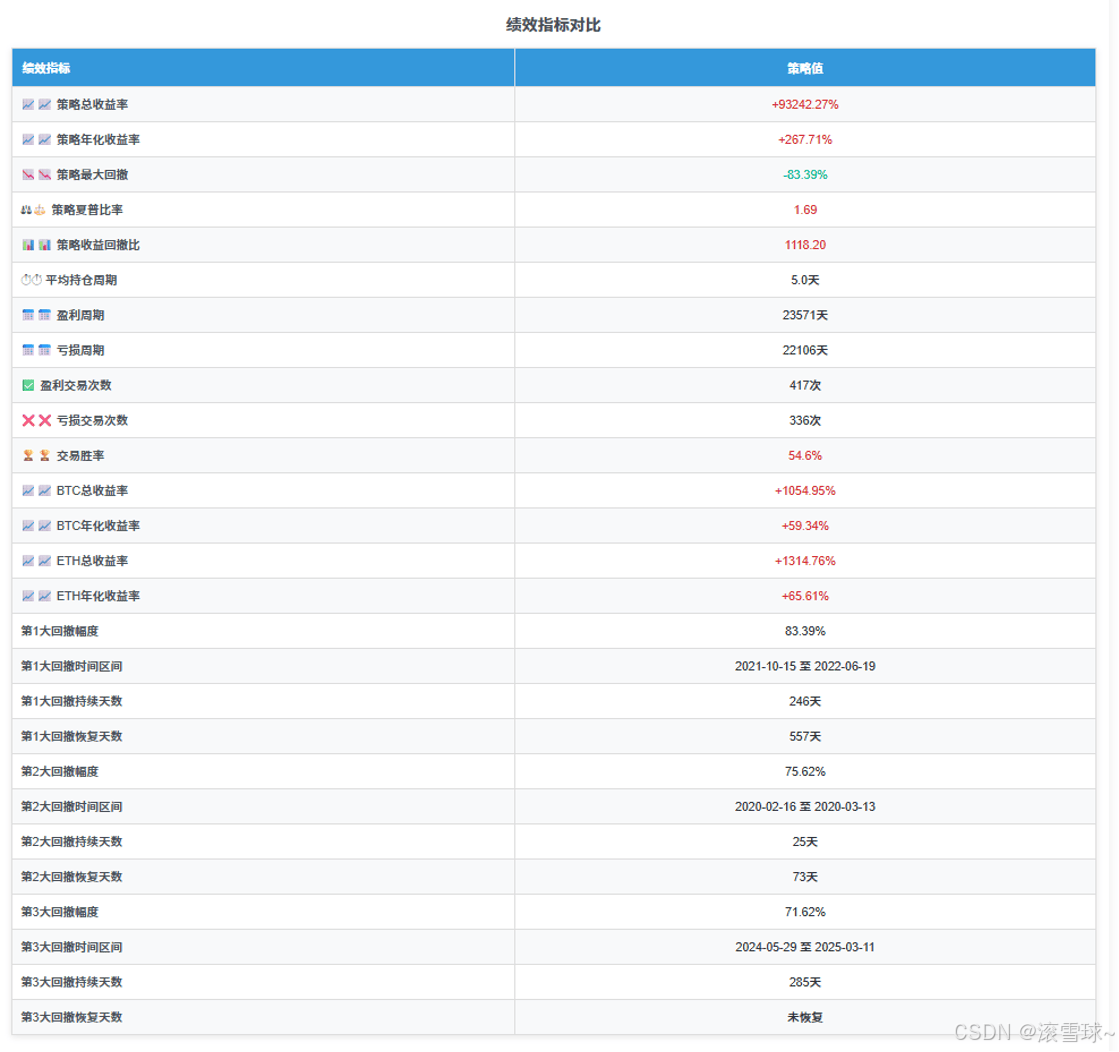The image size is (1119, 1052).
Task: Click the green -83.39% value
Action: pyautogui.click(x=805, y=174)
